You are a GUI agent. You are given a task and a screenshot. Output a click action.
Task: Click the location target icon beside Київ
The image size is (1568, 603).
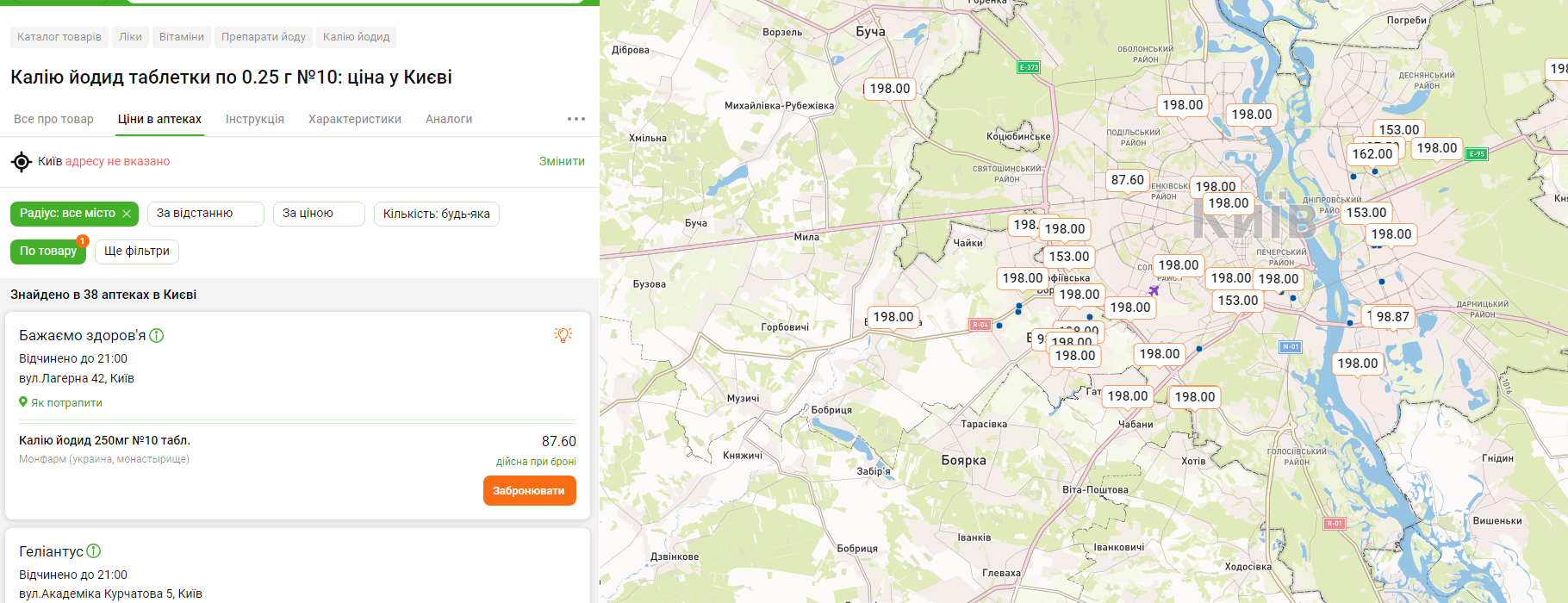22,161
